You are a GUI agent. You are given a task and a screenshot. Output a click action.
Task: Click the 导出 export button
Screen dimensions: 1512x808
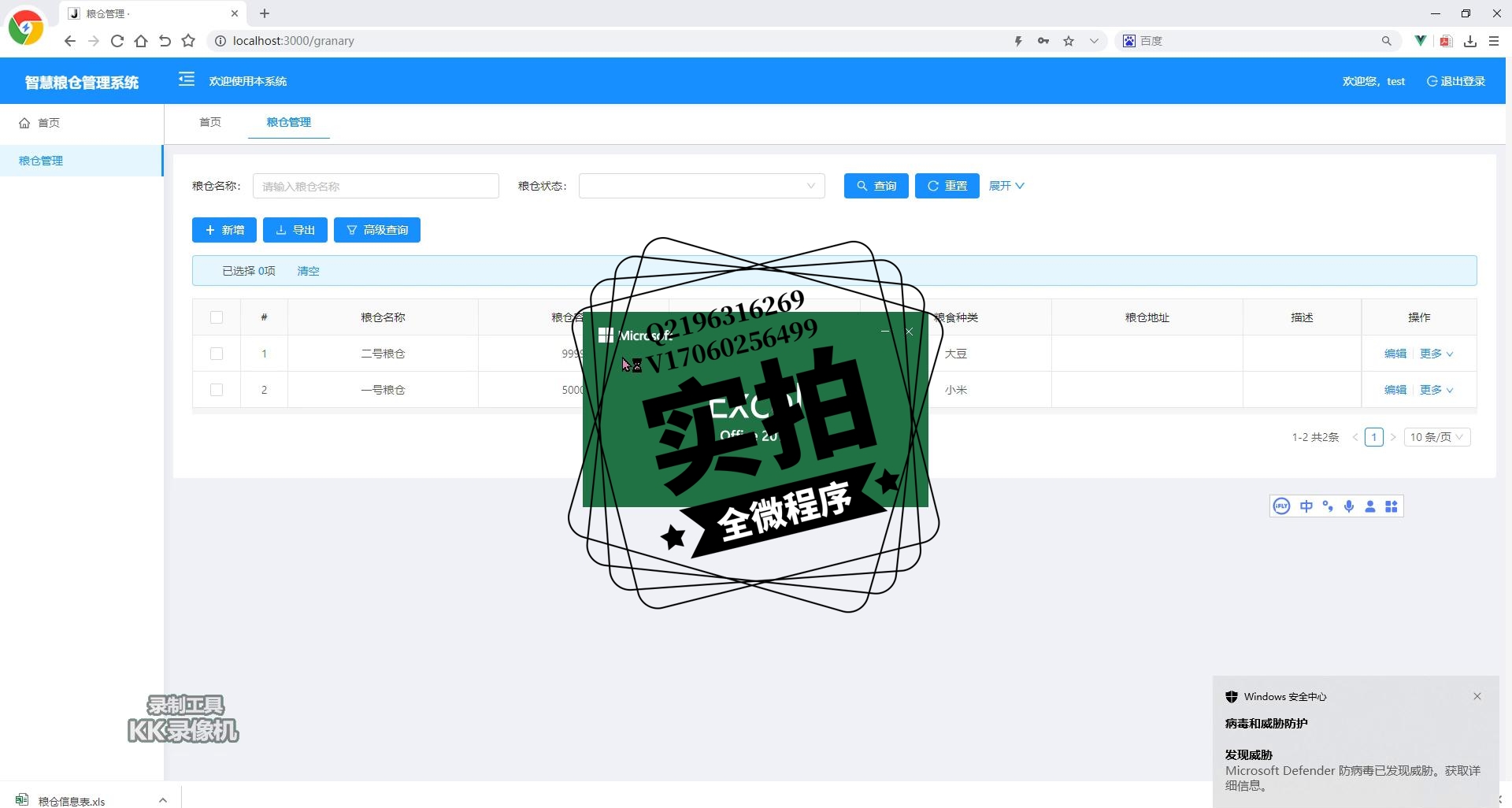point(295,230)
